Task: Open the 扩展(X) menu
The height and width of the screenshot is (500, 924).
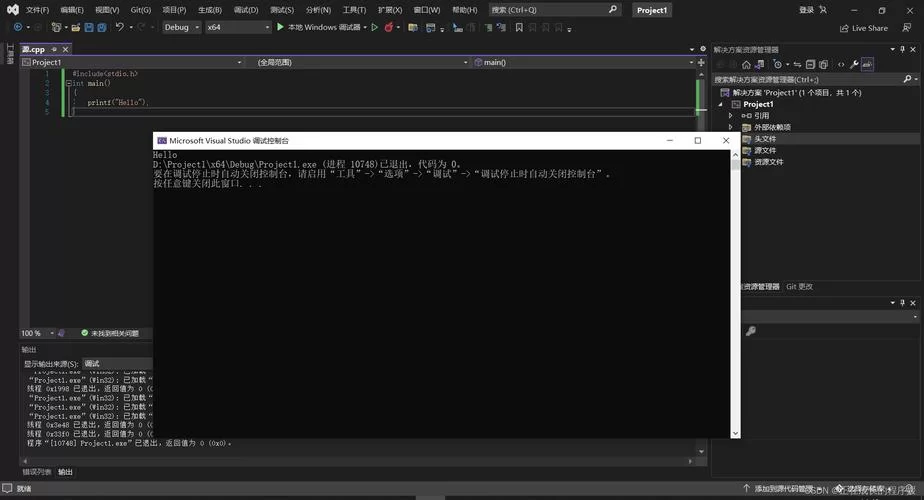Action: point(390,10)
